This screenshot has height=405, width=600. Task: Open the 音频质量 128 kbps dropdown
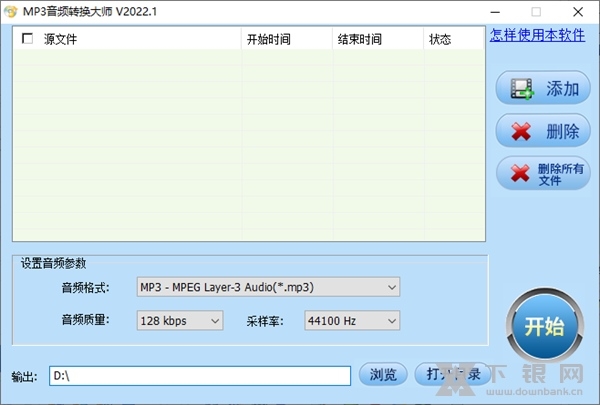pyautogui.click(x=179, y=321)
